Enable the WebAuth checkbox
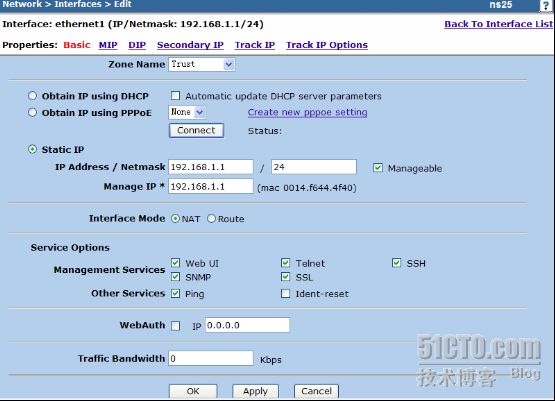This screenshot has width=555, height=401. 175,326
